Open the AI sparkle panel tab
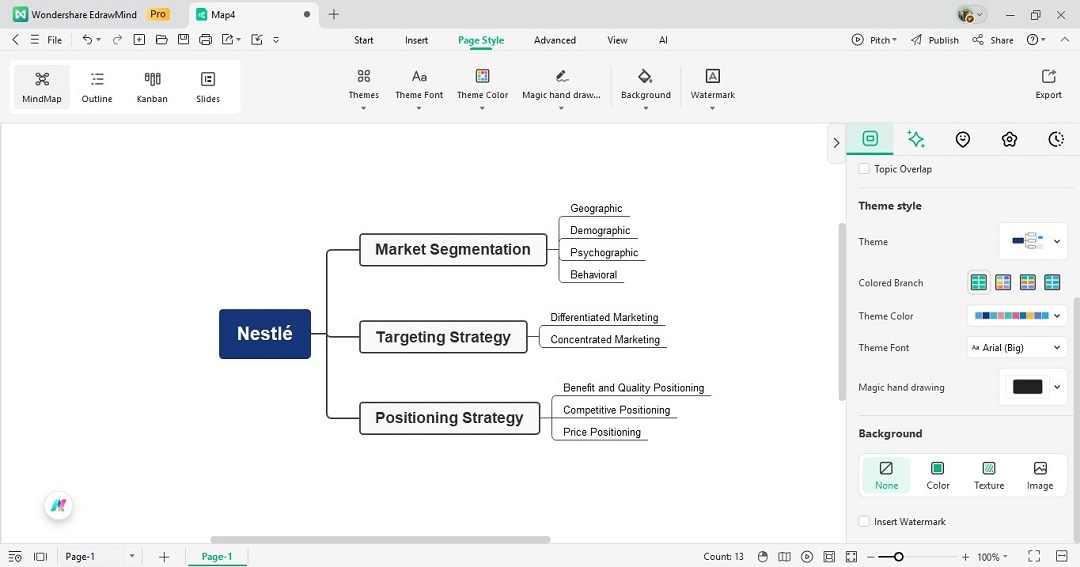 (x=915, y=139)
